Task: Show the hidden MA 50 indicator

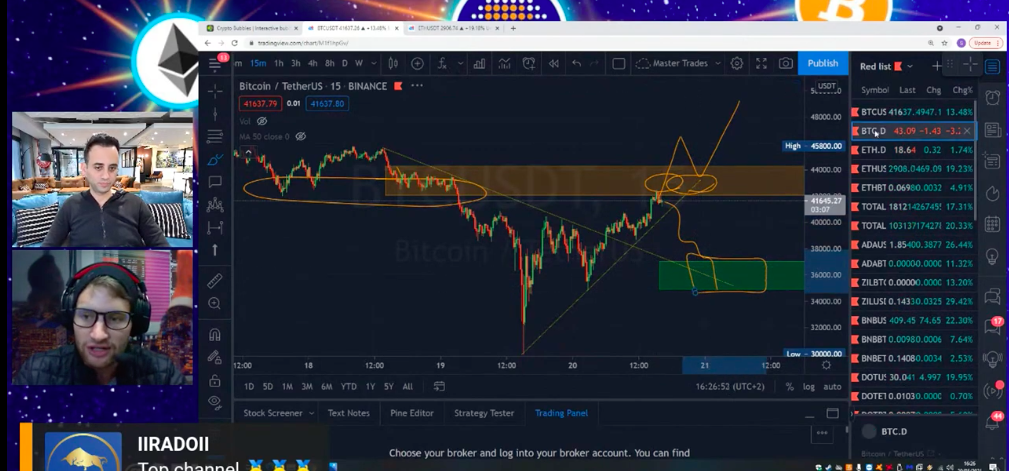Action: pyautogui.click(x=300, y=136)
